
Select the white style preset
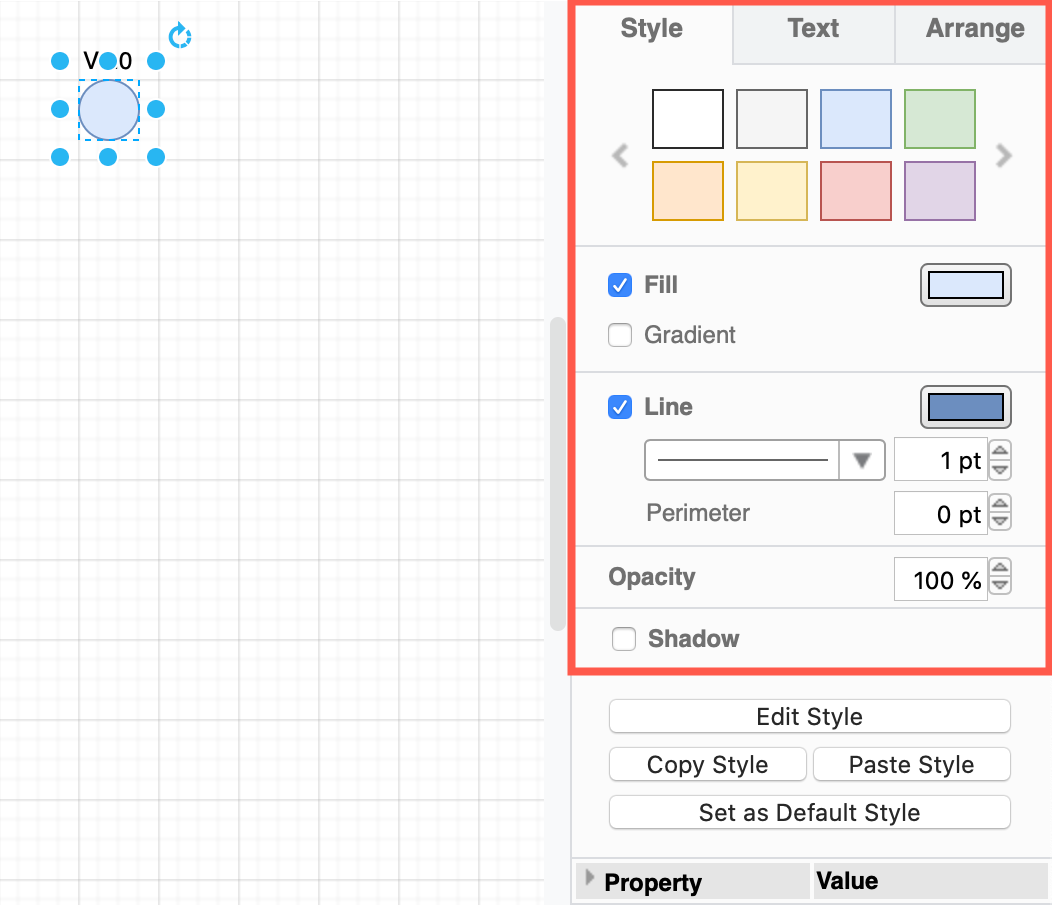tap(687, 118)
